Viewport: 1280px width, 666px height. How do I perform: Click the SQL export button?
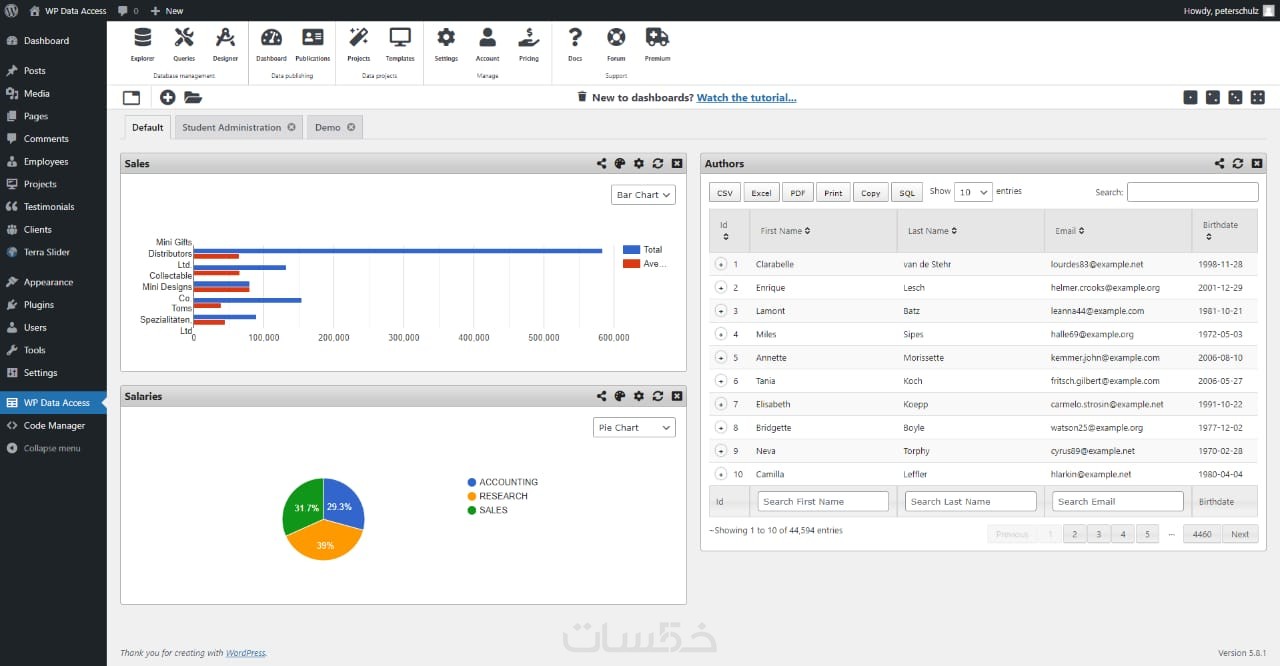pyautogui.click(x=906, y=193)
